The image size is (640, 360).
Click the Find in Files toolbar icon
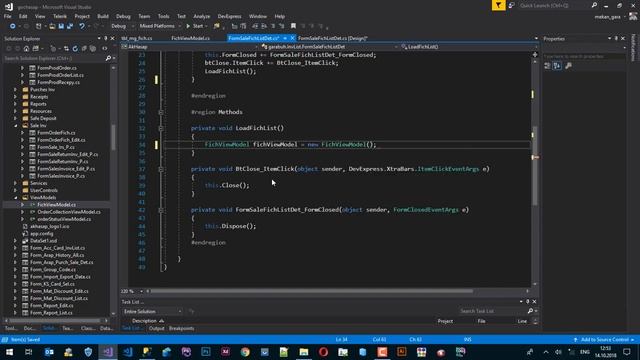click(x=217, y=26)
